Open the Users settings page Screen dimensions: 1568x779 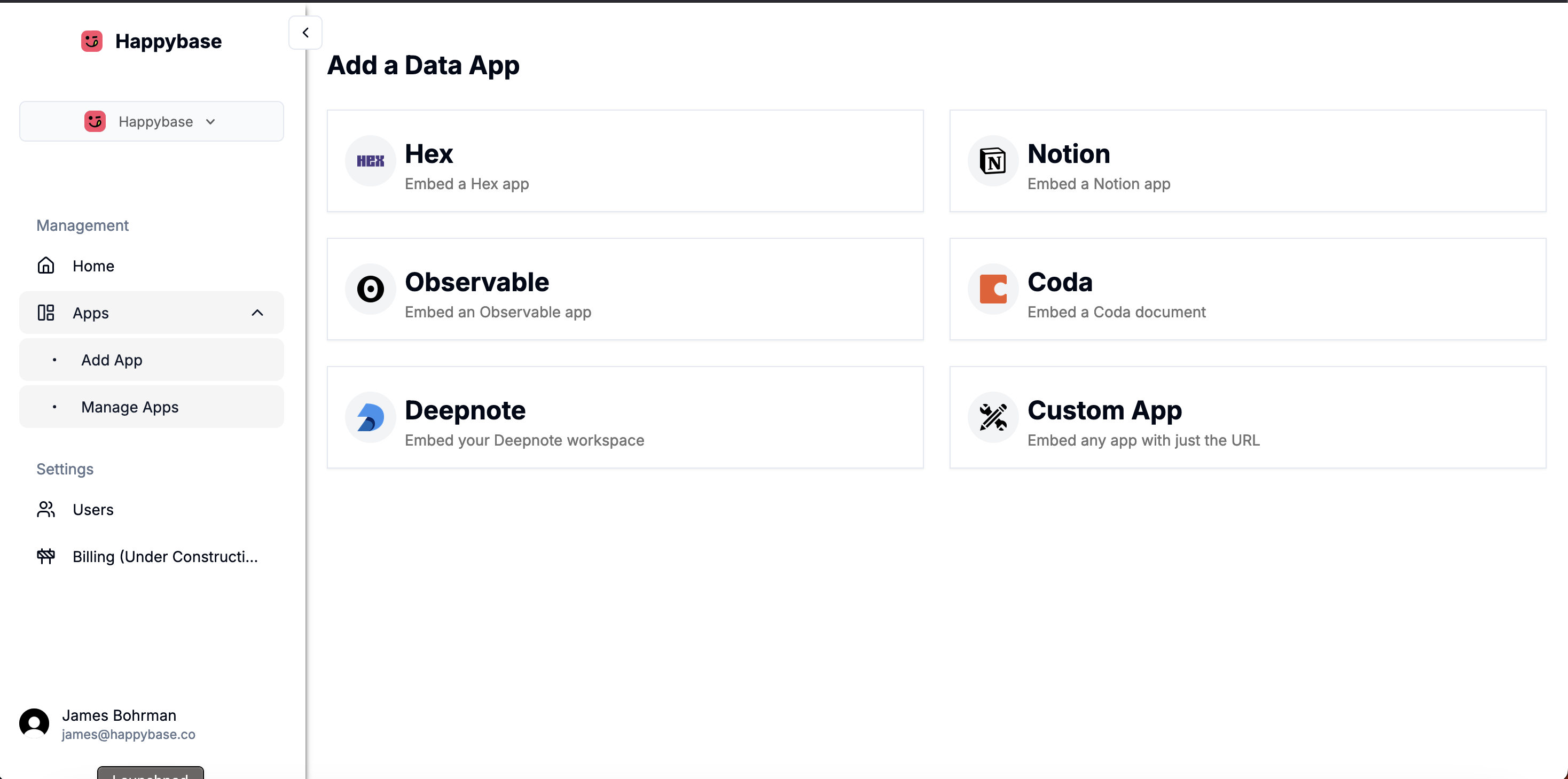click(152, 509)
